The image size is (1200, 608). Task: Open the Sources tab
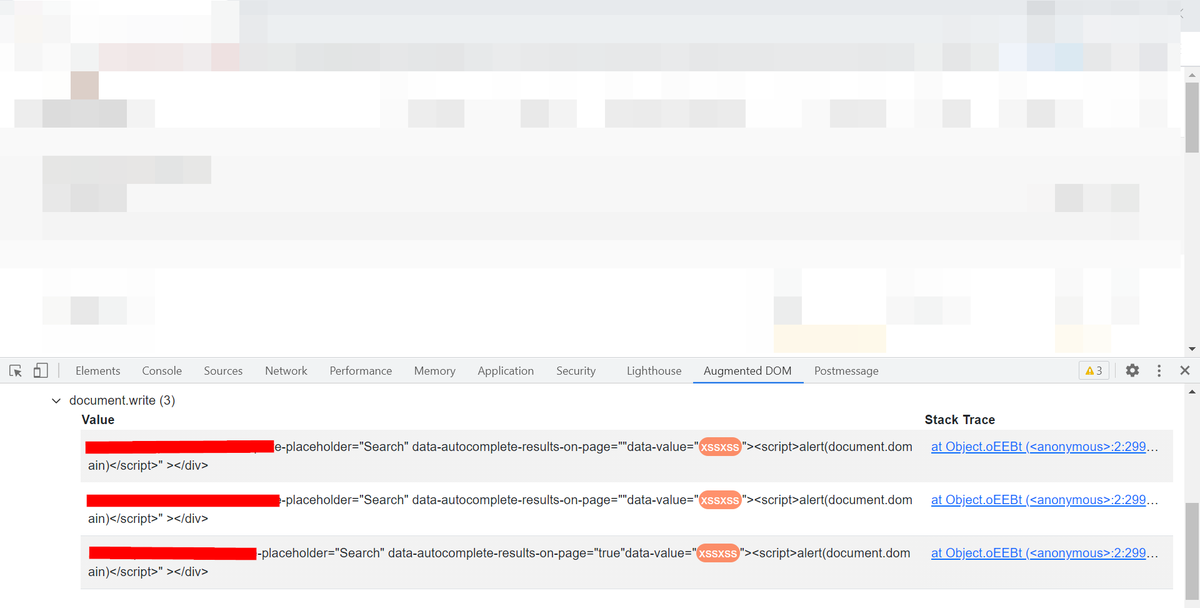pos(223,371)
